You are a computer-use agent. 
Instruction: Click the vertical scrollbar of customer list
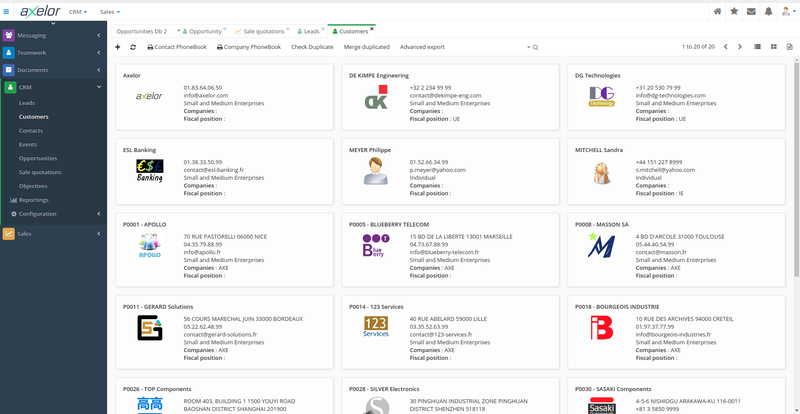(x=796, y=168)
